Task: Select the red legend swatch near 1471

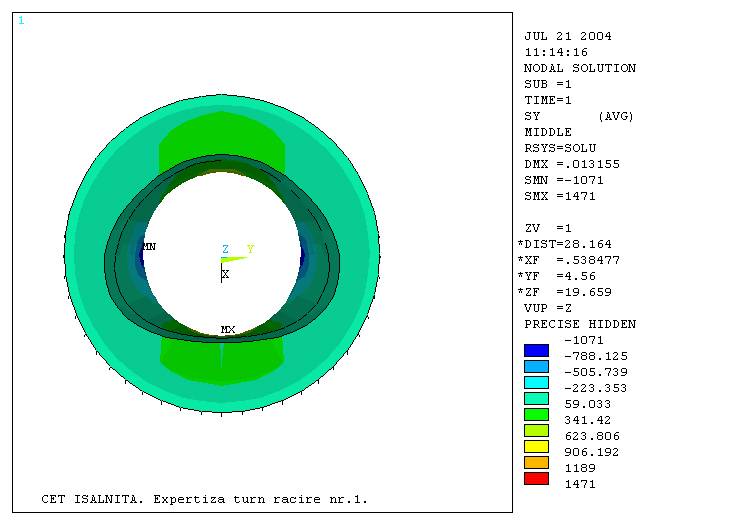Action: [536, 478]
